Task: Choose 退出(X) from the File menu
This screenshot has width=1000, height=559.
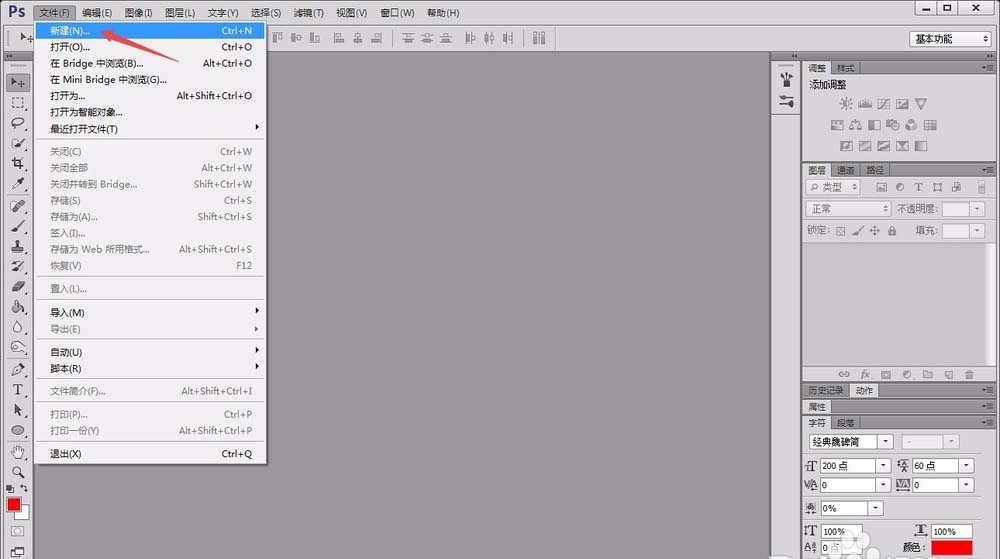Action: click(151, 454)
